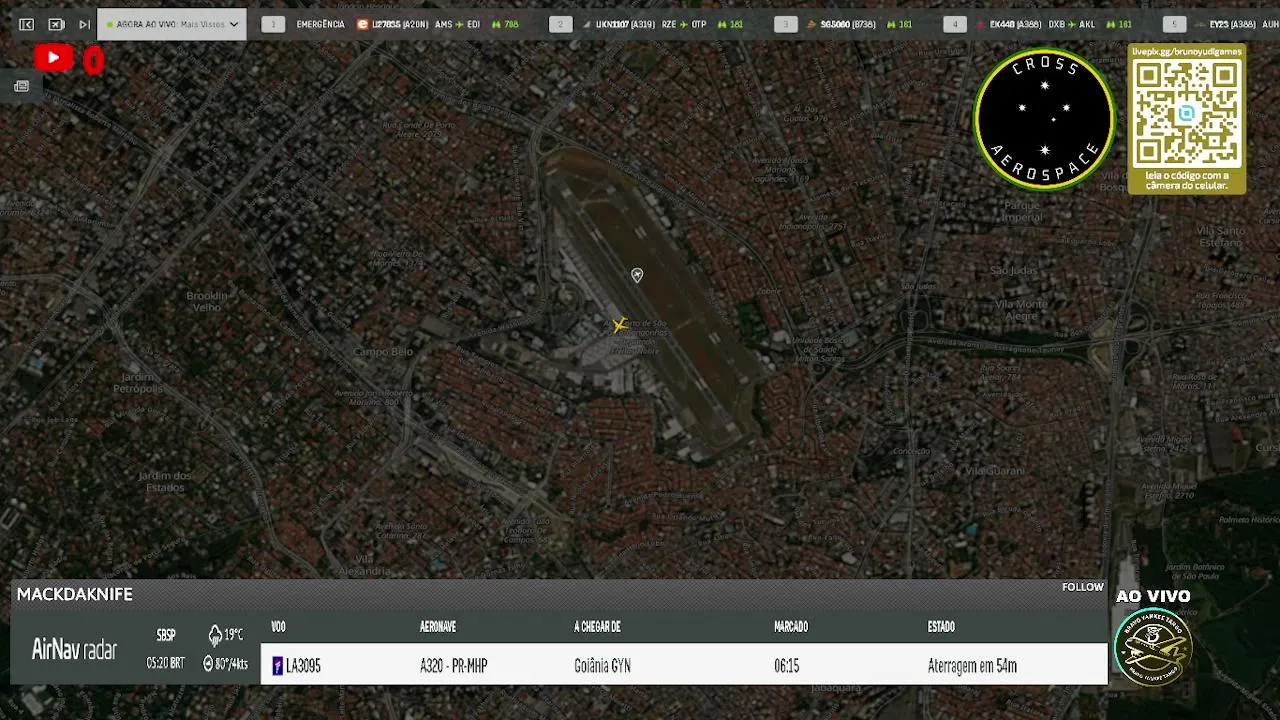Click the ESTADO column header
The width and height of the screenshot is (1280, 720).
point(941,627)
